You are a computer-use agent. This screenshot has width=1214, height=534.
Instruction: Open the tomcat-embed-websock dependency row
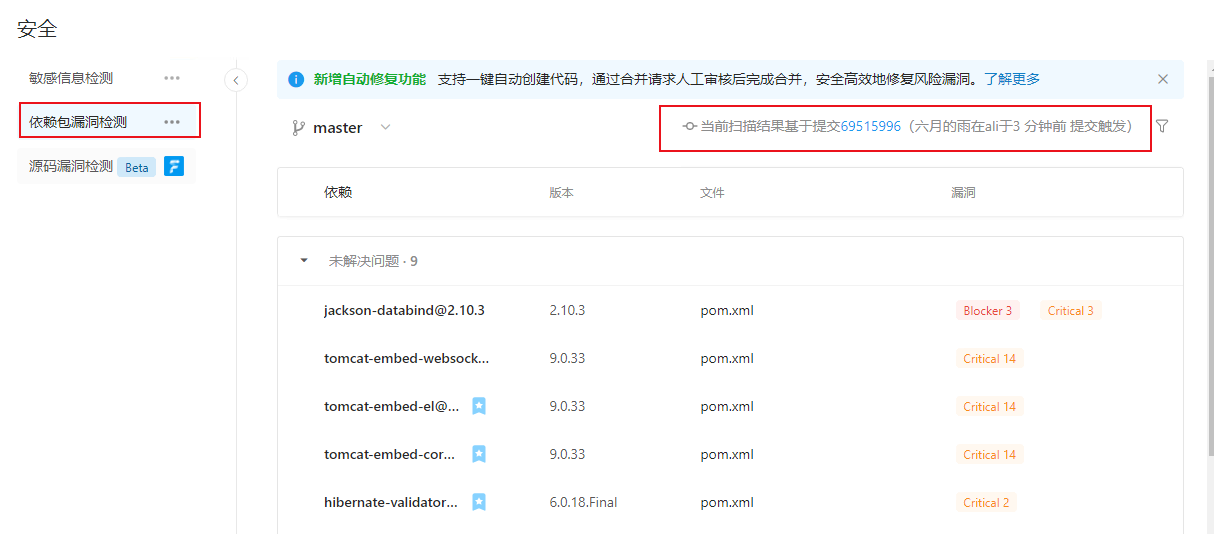pos(407,358)
